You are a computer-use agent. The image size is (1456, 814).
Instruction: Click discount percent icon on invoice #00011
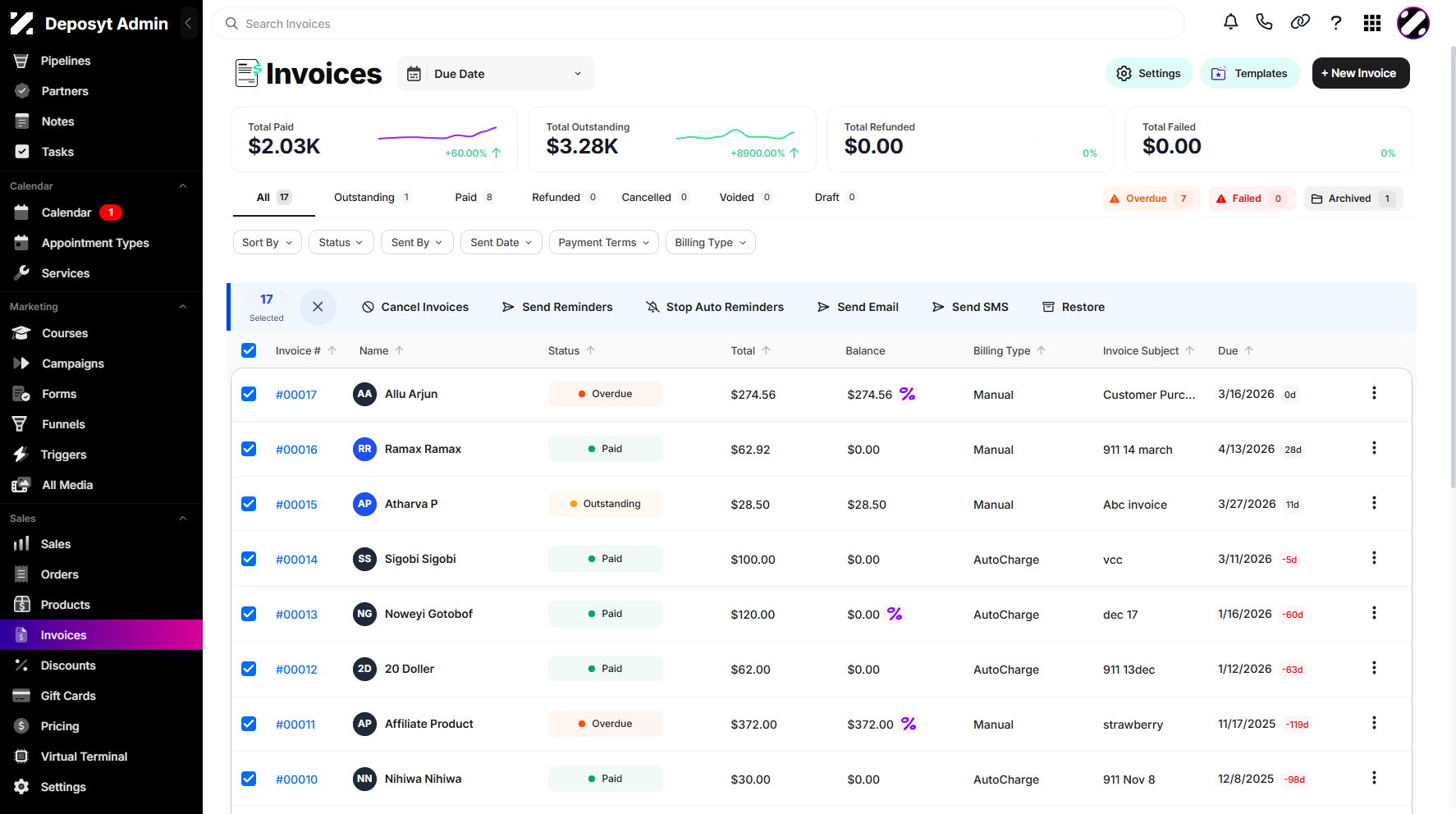(909, 724)
